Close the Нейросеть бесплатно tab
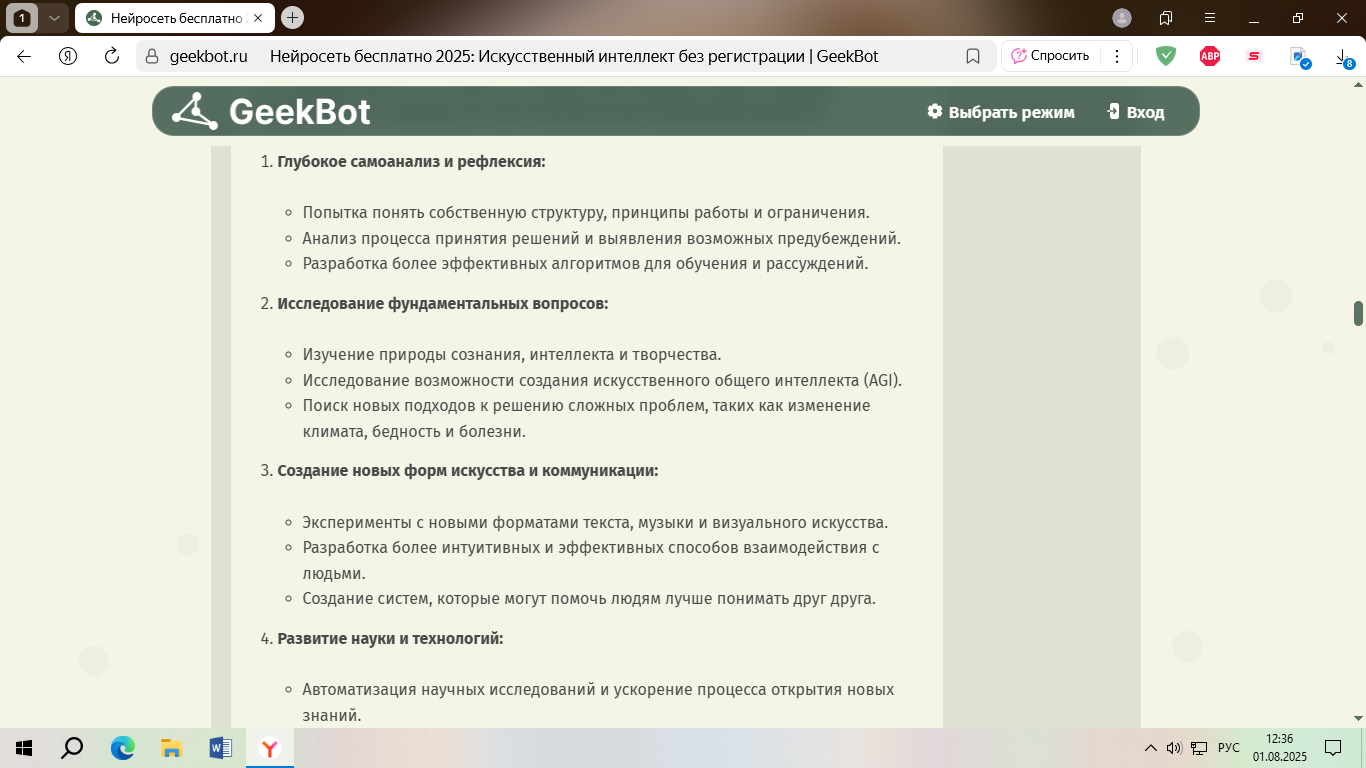The image size is (1366, 768). click(x=258, y=18)
